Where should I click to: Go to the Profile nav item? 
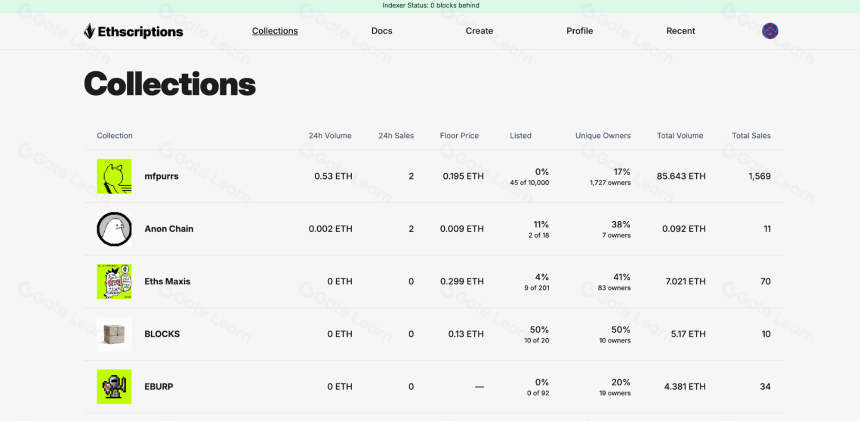[x=580, y=31]
